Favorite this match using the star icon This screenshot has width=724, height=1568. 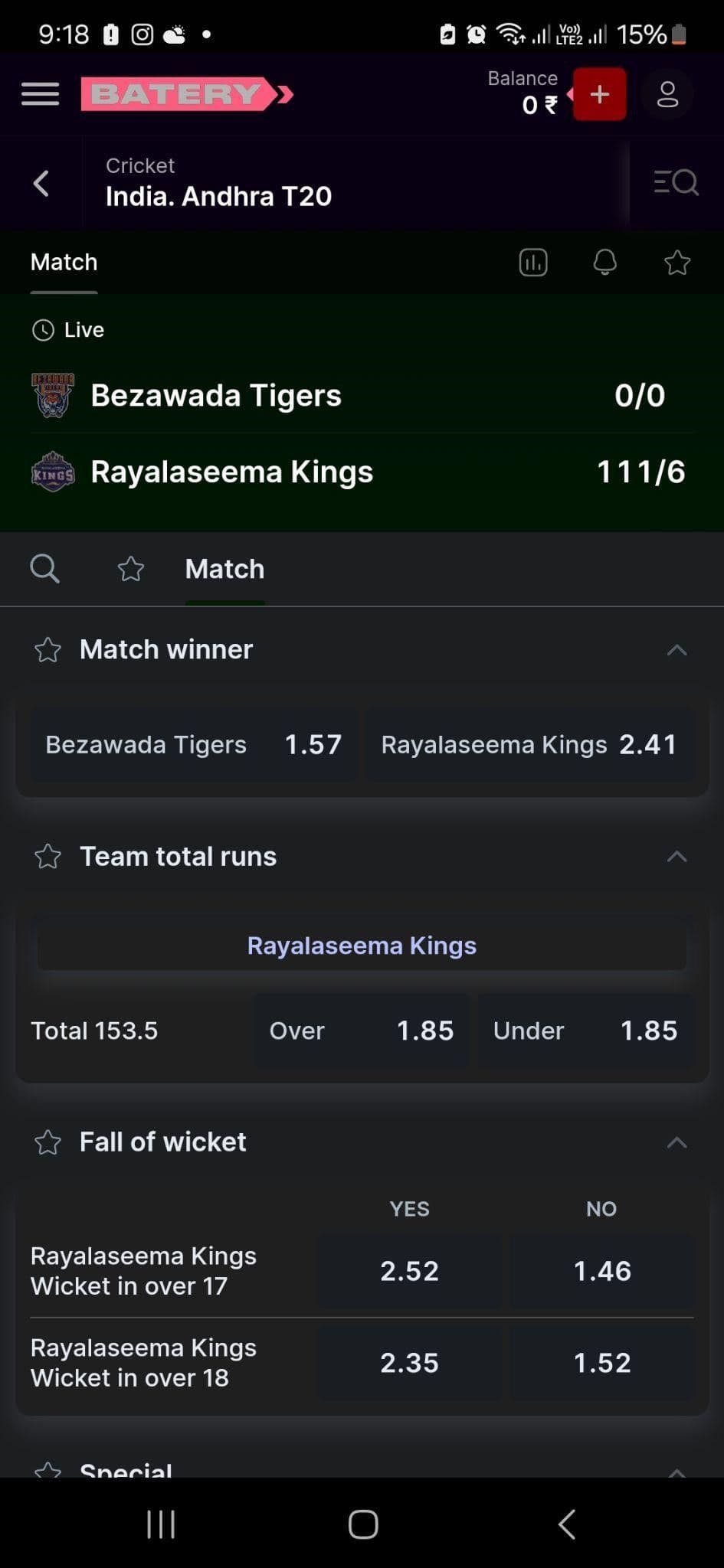[x=677, y=263]
